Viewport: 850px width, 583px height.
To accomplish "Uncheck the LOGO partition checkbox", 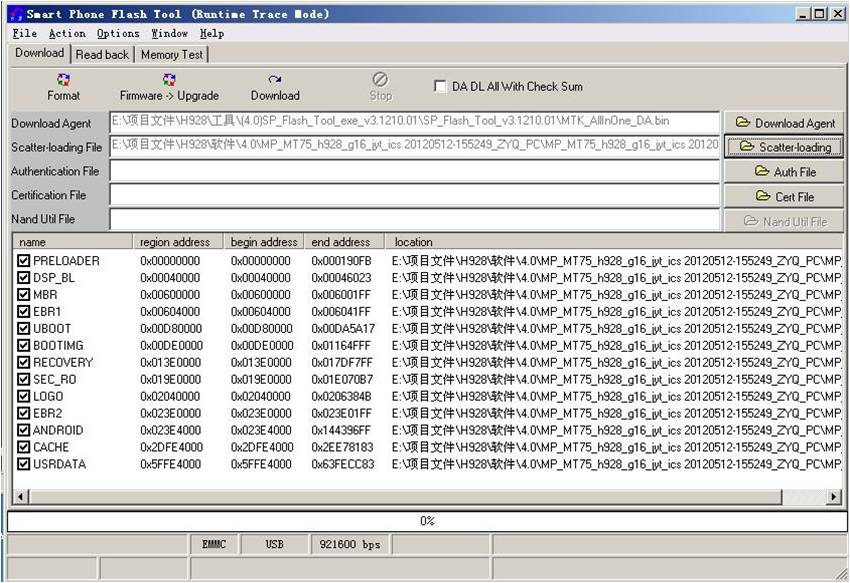I will tap(23, 396).
